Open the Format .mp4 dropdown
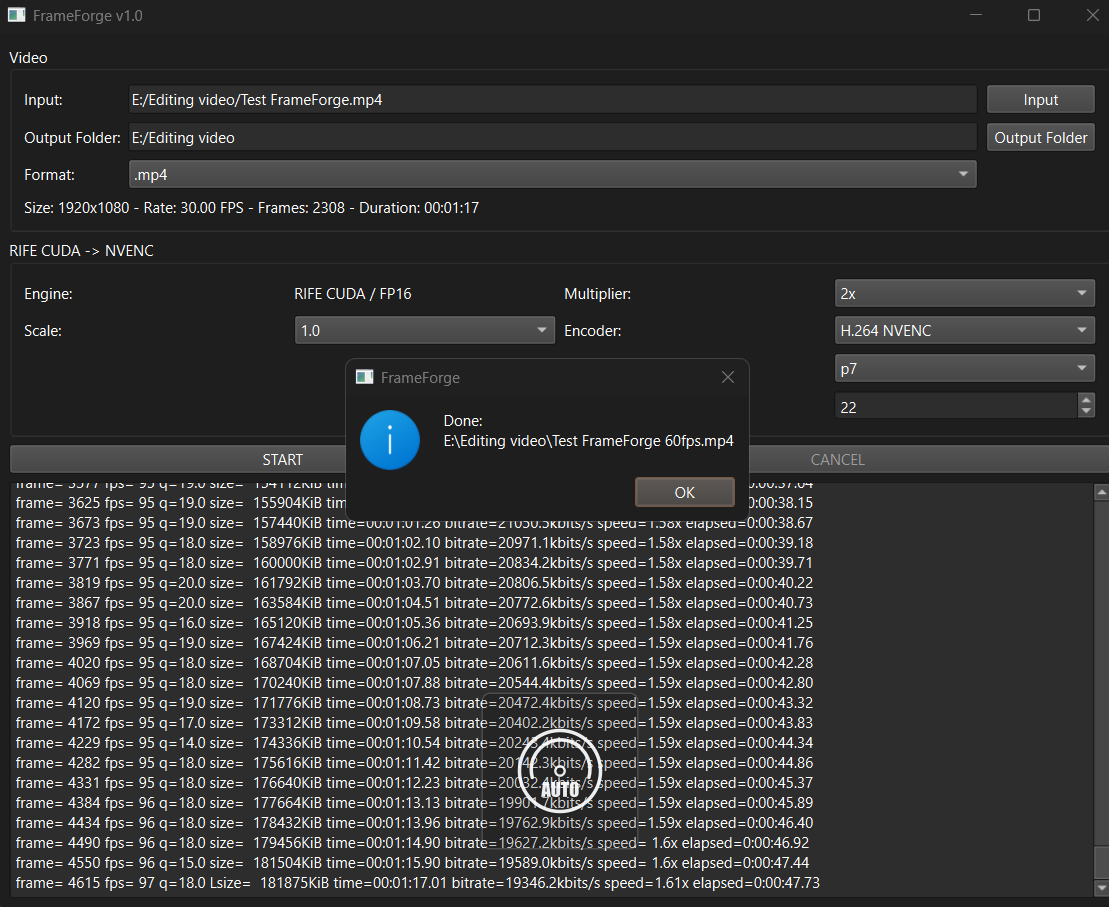Viewport: 1109px width, 907px height. click(552, 175)
